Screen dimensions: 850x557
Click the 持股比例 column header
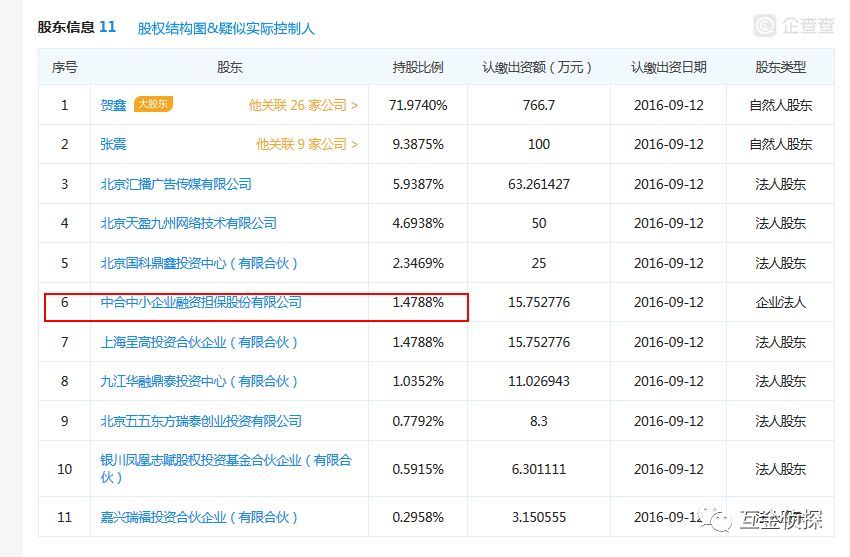[418, 67]
